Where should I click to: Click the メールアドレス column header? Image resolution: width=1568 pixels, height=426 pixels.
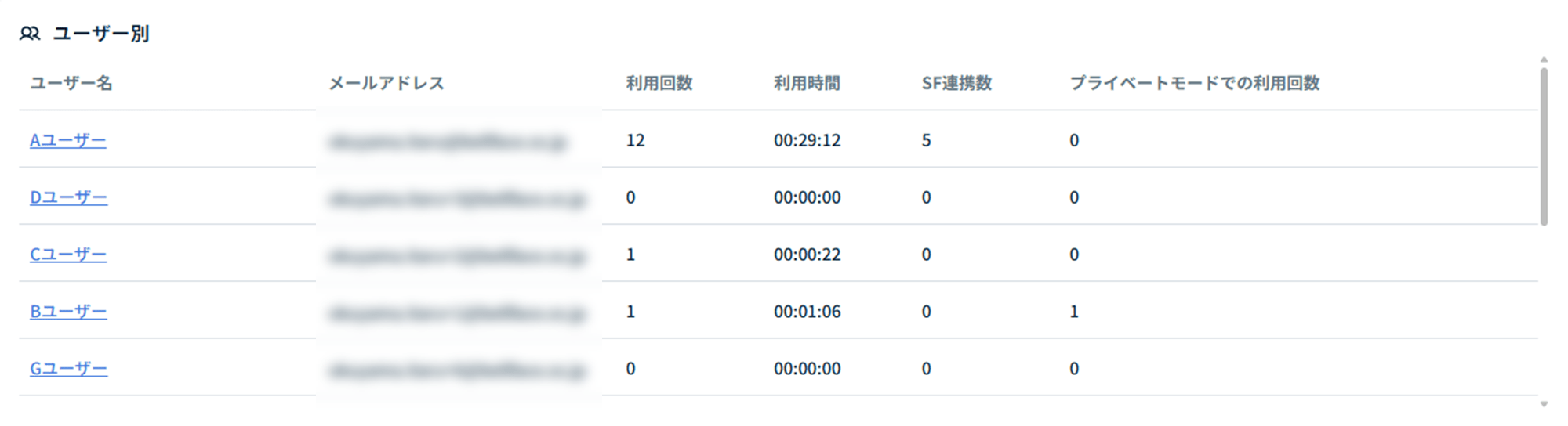387,83
